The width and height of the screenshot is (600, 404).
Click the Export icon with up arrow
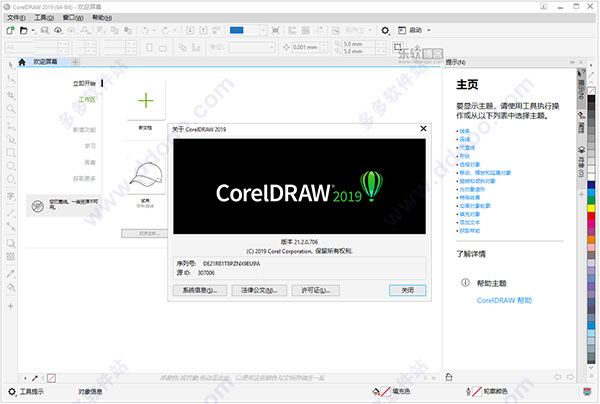point(203,30)
